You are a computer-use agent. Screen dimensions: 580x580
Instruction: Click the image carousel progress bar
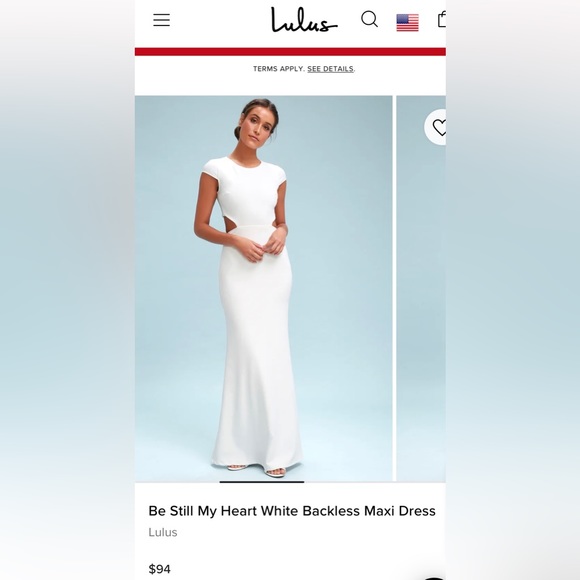pos(262,482)
